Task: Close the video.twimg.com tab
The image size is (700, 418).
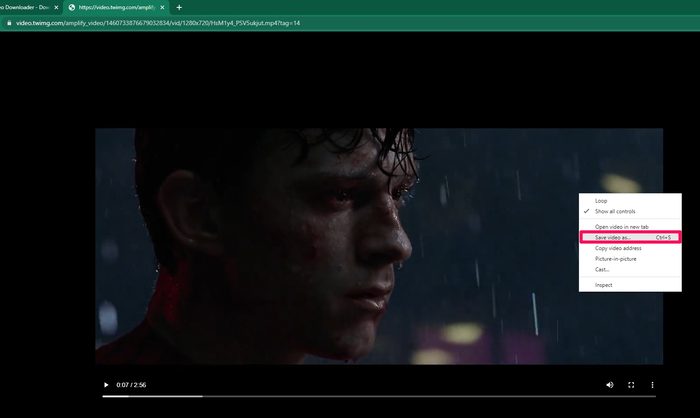Action: point(162,8)
